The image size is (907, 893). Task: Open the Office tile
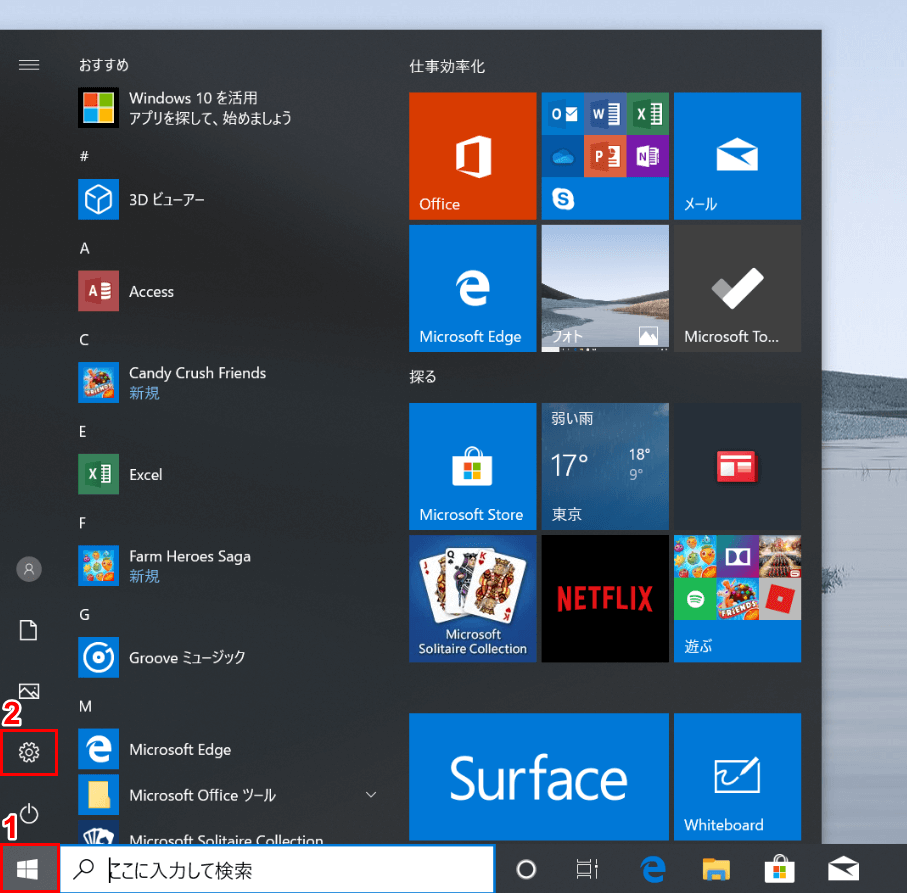(x=473, y=156)
